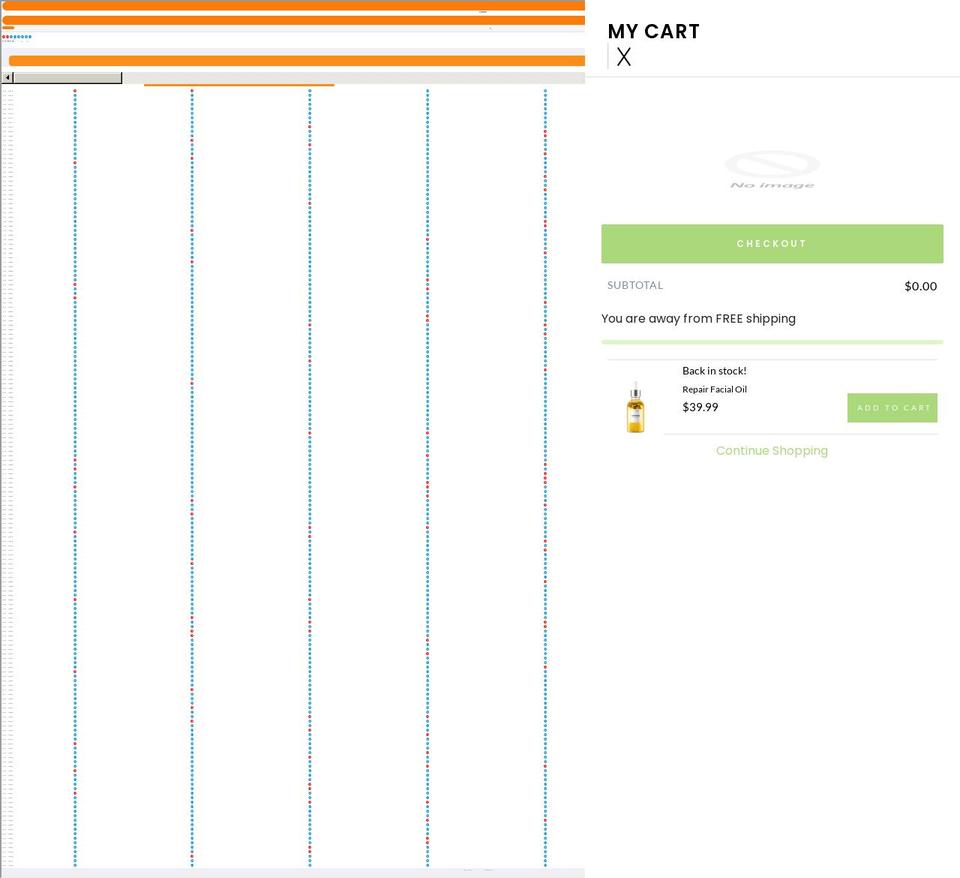Add the Repair Facial Oil to cart
The width and height of the screenshot is (960, 878).
[x=892, y=407]
